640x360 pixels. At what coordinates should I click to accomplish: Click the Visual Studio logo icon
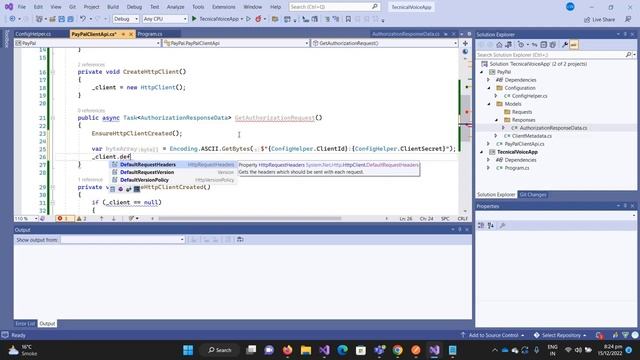click(9, 7)
